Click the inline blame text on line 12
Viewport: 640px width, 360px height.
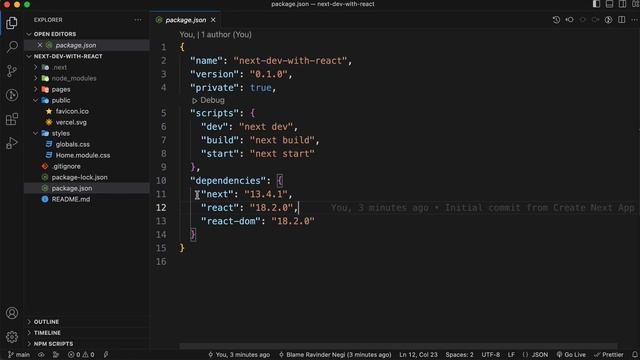tap(482, 207)
